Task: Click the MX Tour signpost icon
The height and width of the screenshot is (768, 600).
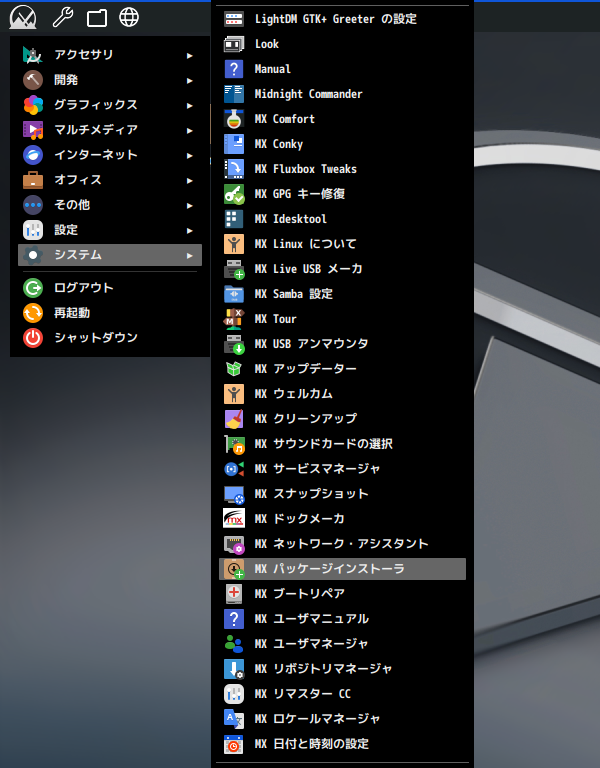Action: click(x=234, y=319)
